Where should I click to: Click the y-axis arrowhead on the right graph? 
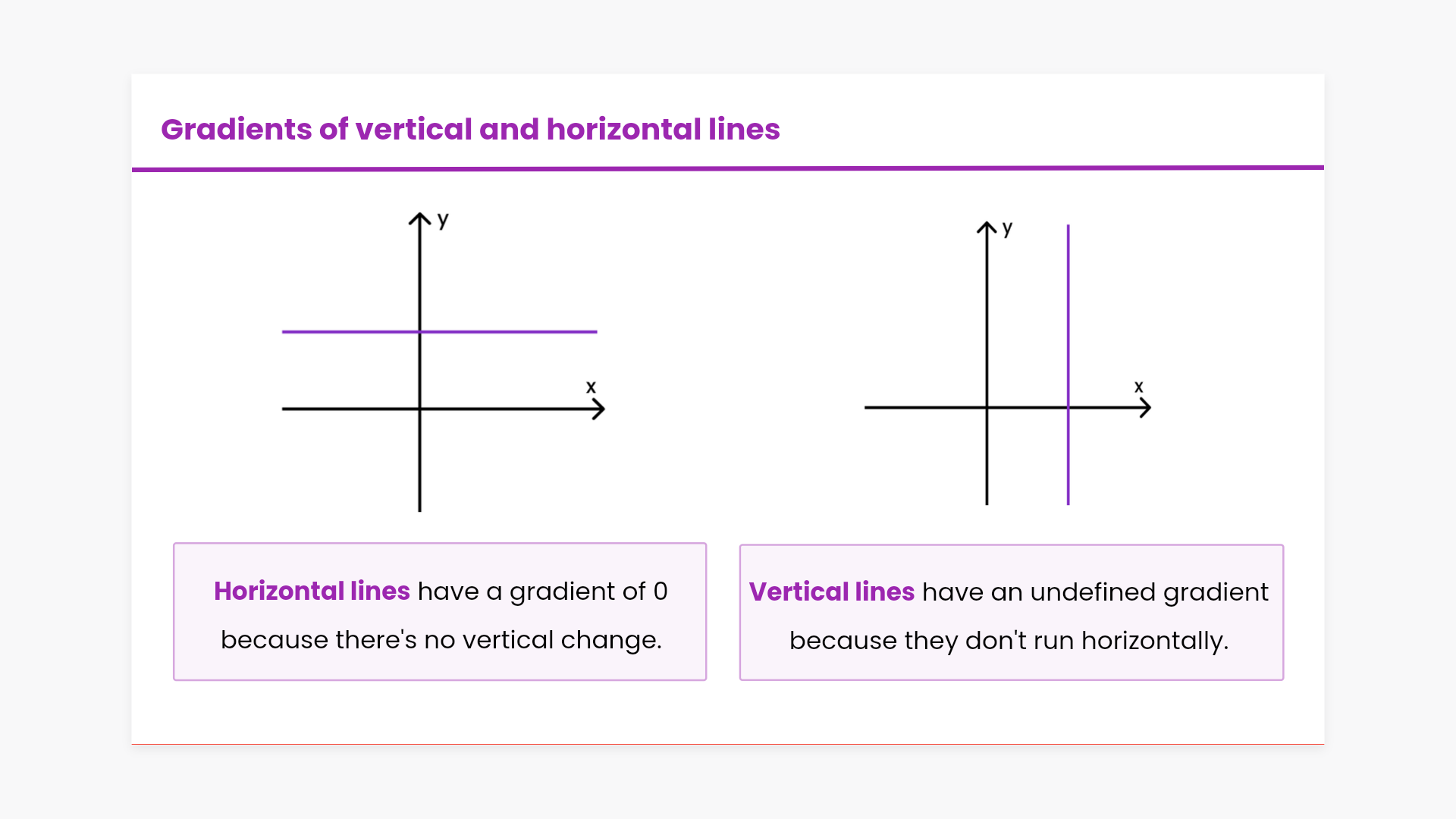tap(987, 225)
